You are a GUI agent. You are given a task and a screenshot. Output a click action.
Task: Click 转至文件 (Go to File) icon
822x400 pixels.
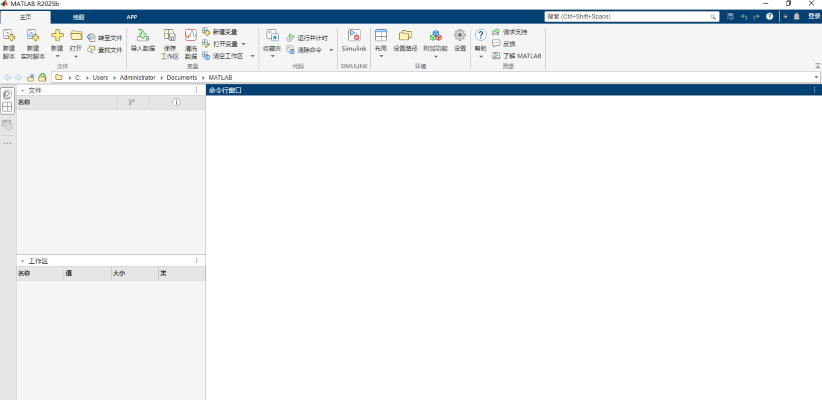[91, 38]
